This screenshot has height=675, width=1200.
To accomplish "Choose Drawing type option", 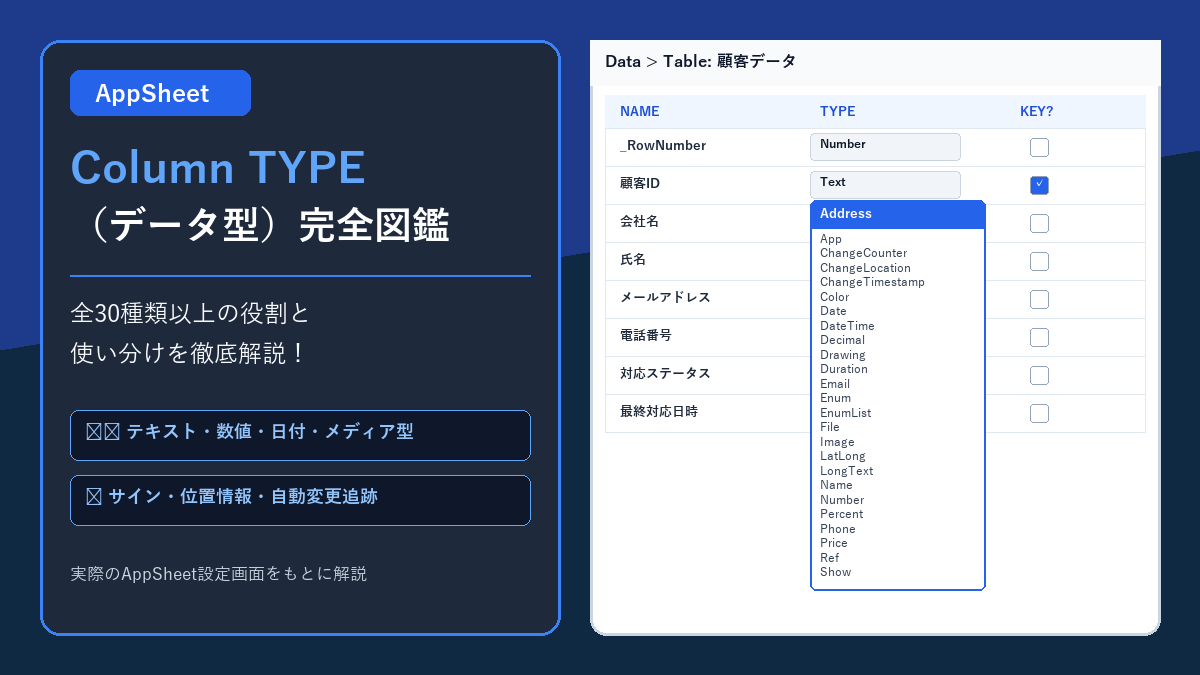I will click(843, 355).
